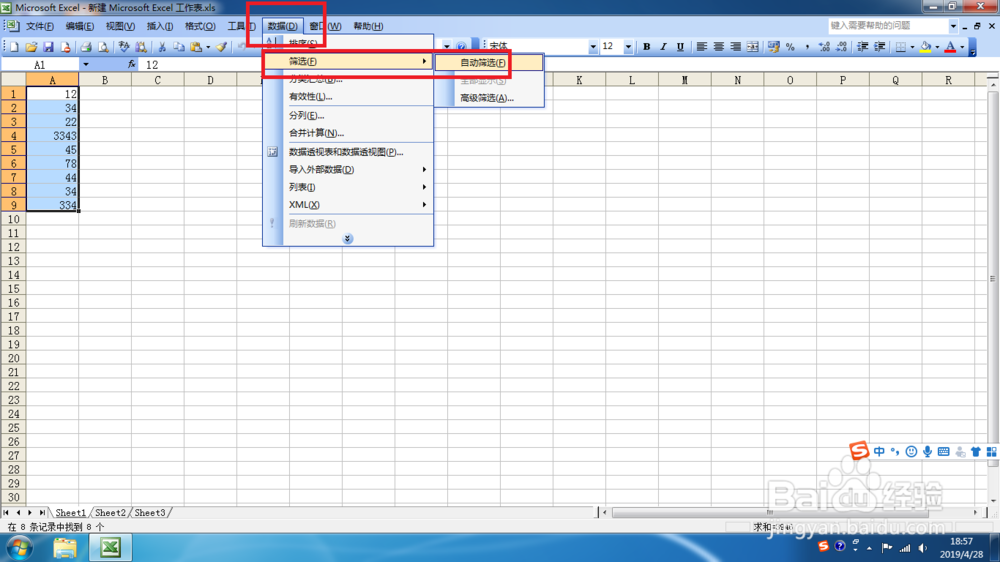Click cell A4 containing 3343

coord(52,135)
